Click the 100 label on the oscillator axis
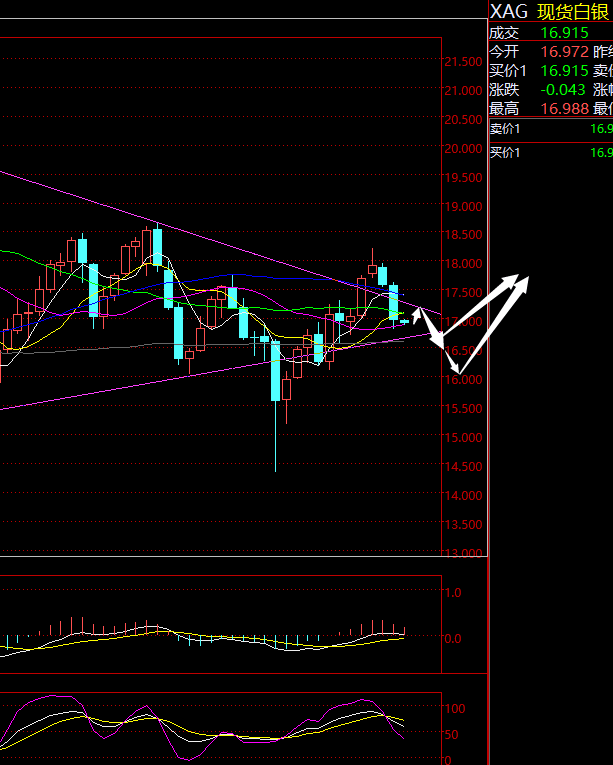This screenshot has height=765, width=613. [x=455, y=708]
